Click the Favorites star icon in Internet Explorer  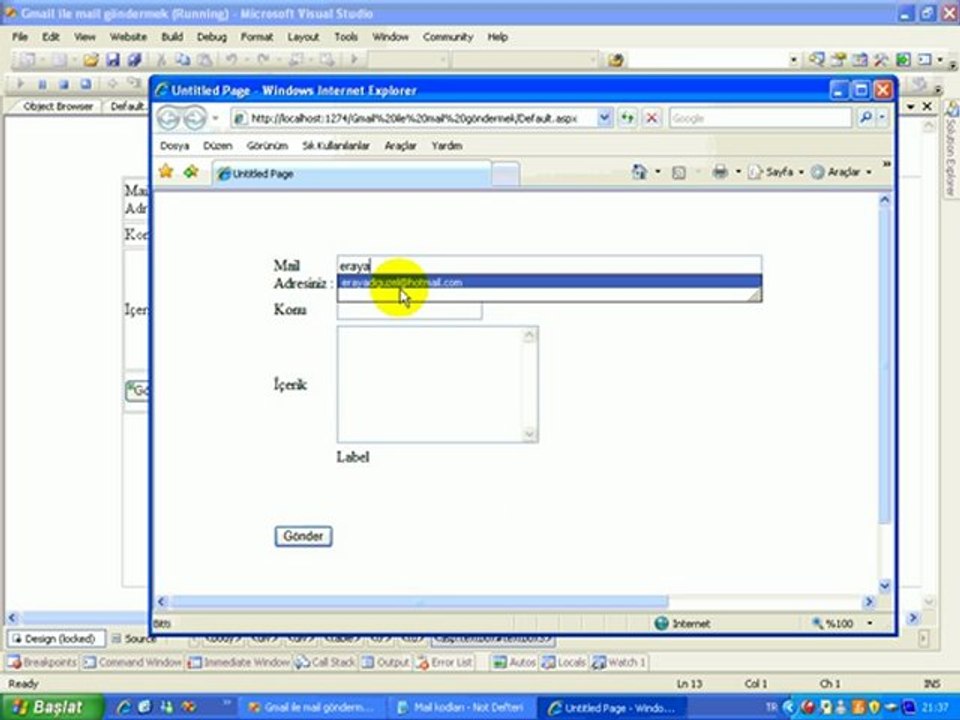tap(165, 172)
